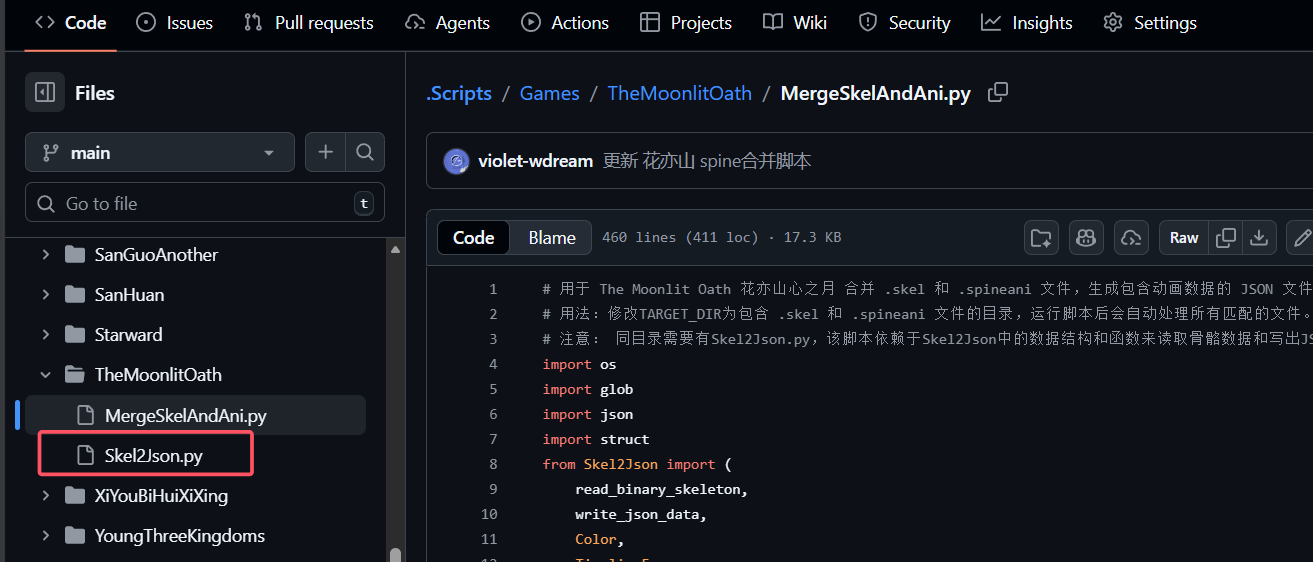
Task: Select the Code view toggle
Action: tap(474, 238)
